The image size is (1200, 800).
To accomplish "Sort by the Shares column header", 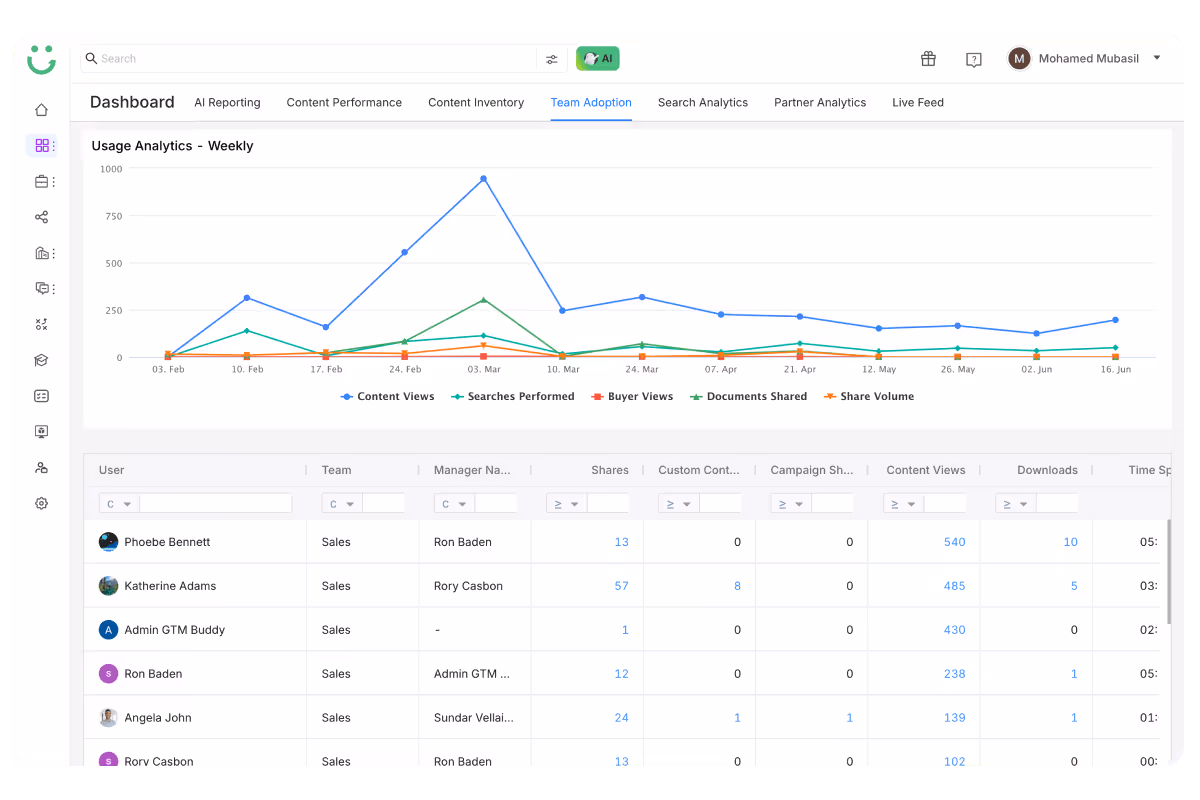I will [610, 470].
